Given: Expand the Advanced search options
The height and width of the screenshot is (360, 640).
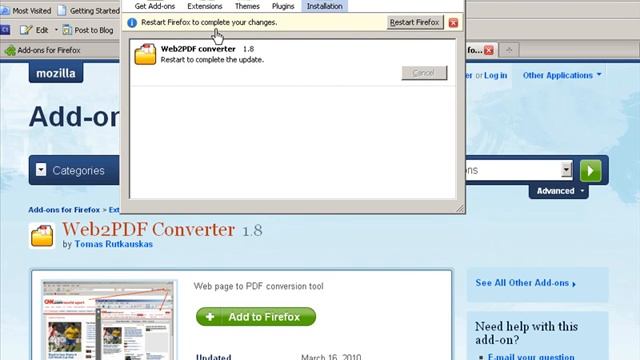Looking at the screenshot, I should click(559, 191).
